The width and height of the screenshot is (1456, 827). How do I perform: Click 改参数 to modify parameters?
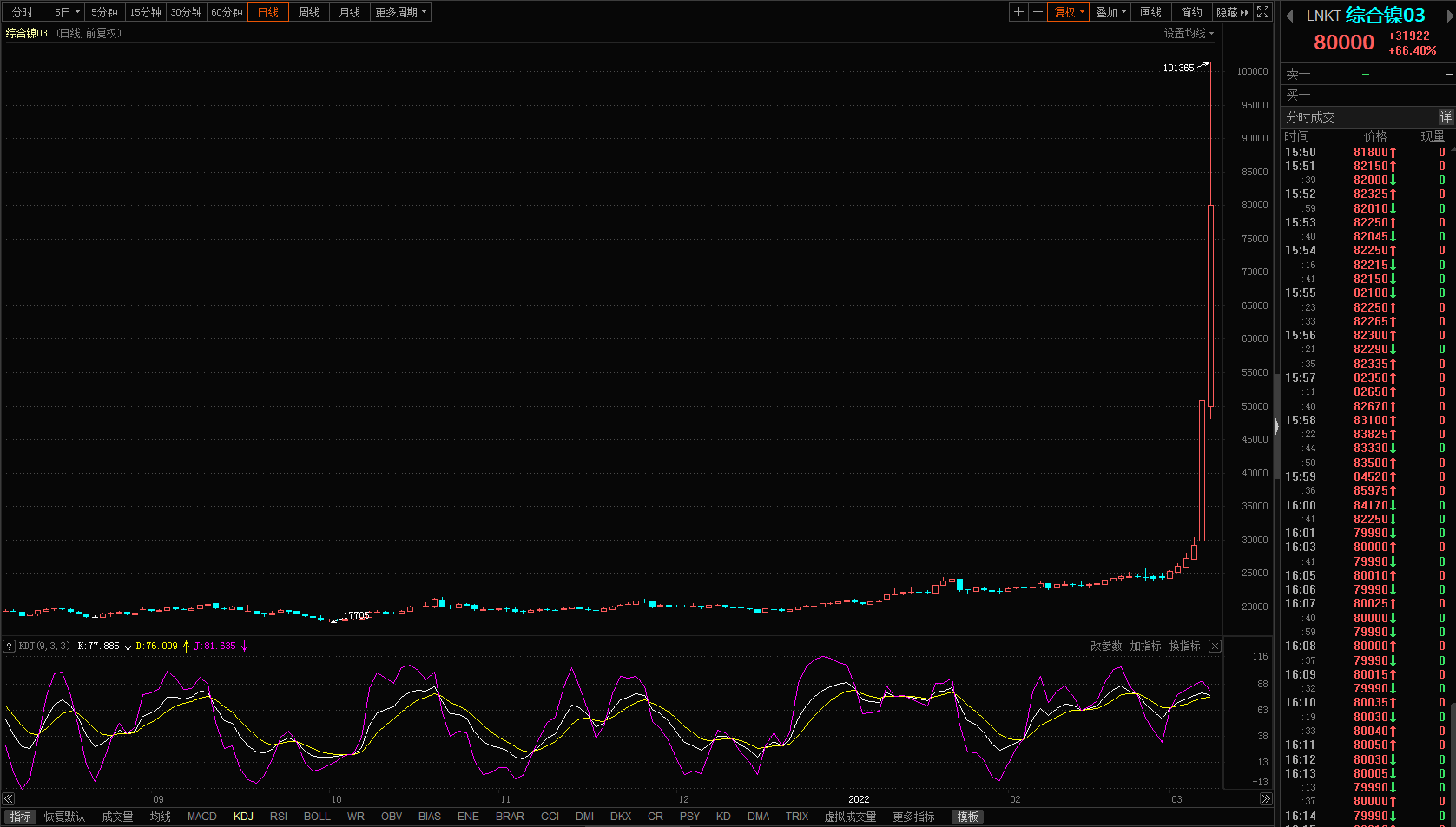pos(1105,647)
